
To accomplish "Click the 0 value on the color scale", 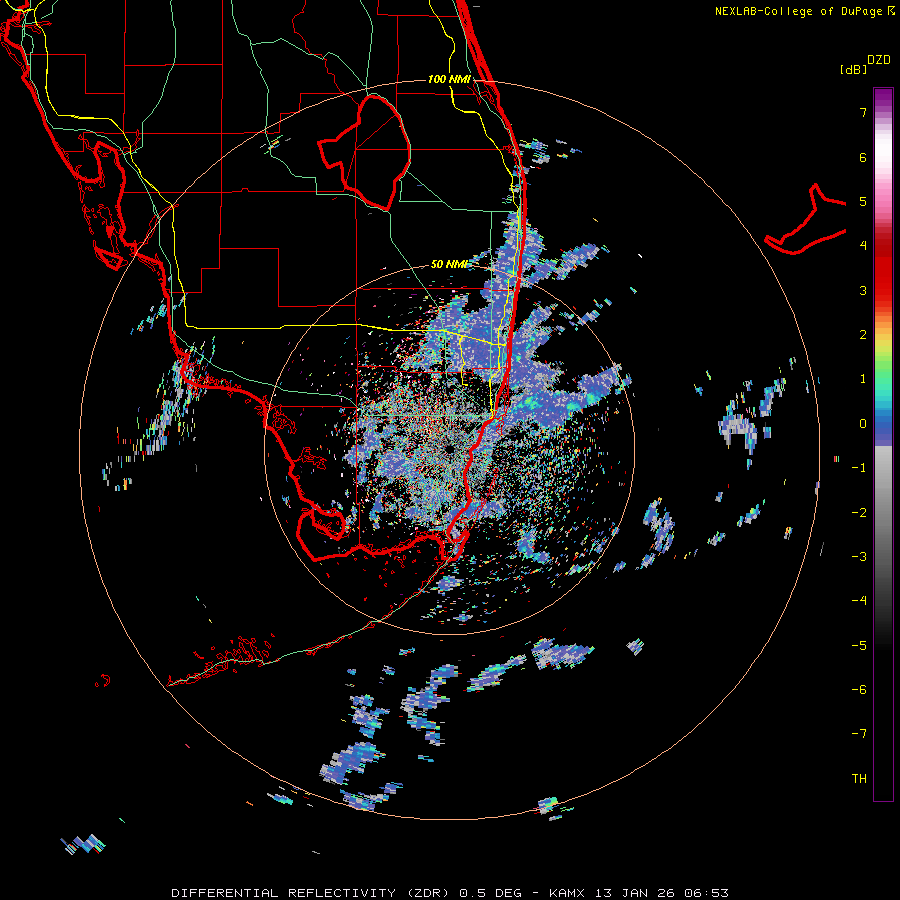I will [x=863, y=424].
